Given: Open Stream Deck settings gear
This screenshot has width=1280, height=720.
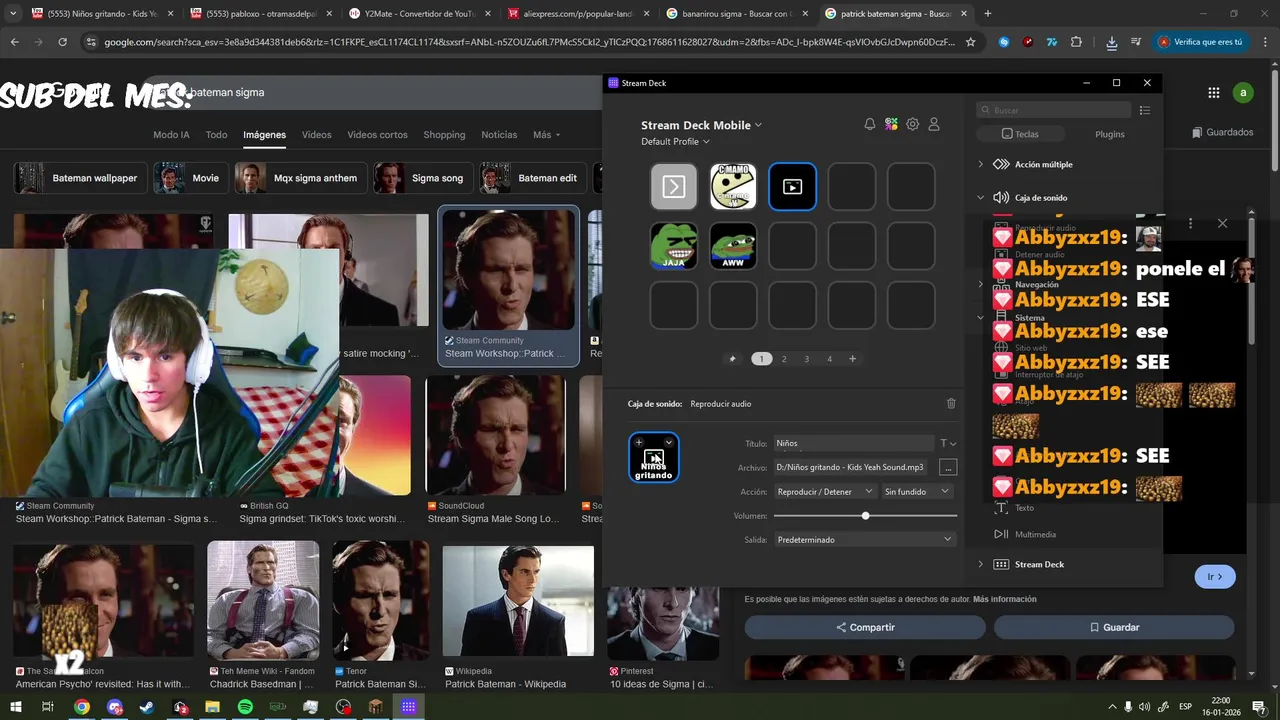Looking at the screenshot, I should tap(912, 124).
